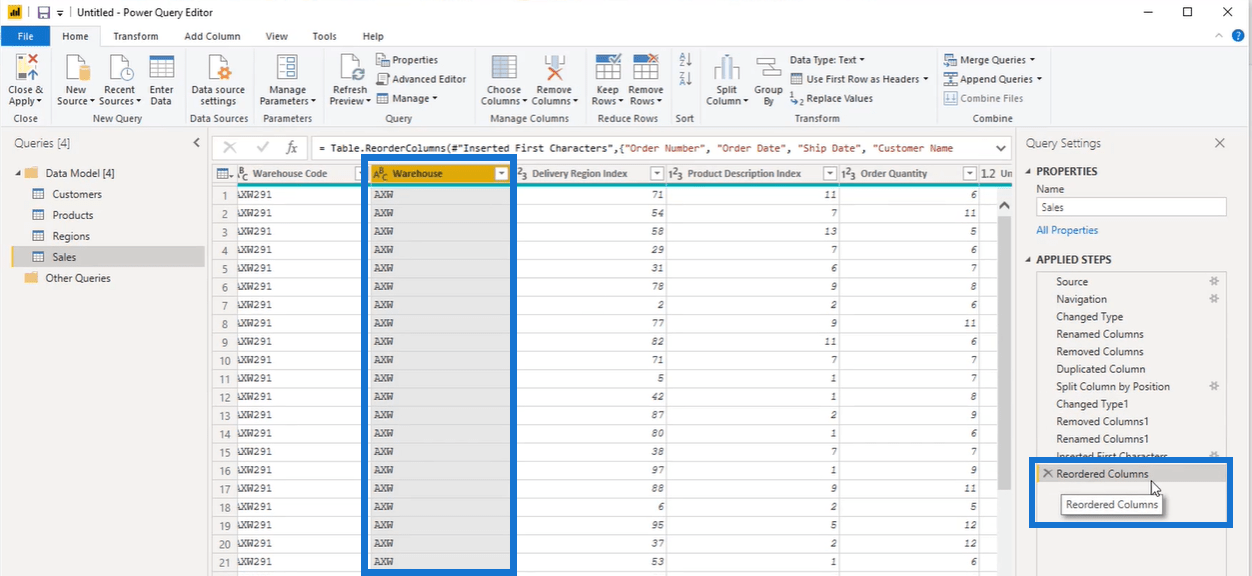Open Delivery Region Index filter dropdown
Screen dimensions: 1252x576
click(657, 173)
